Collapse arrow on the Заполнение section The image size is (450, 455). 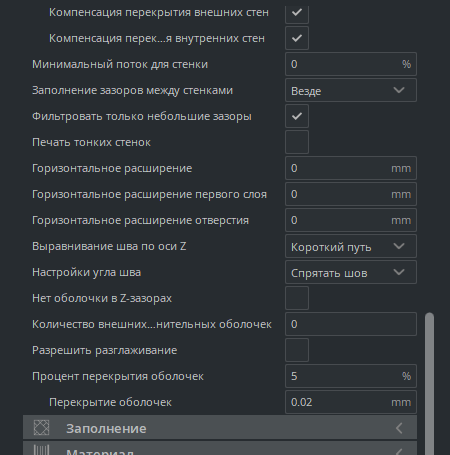click(399, 428)
